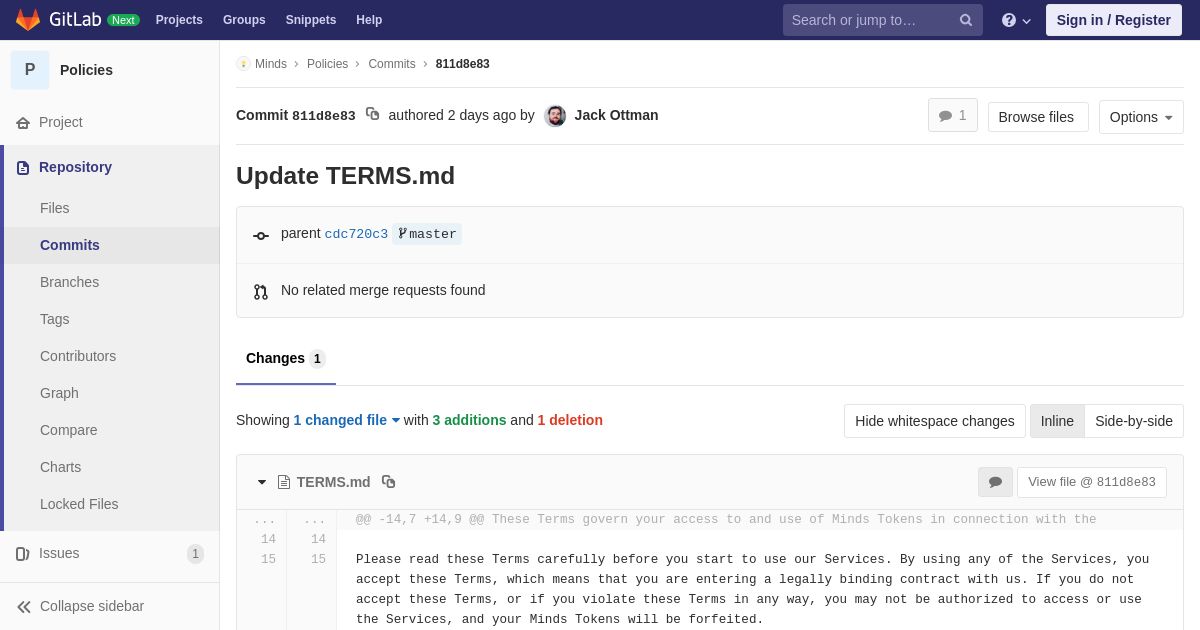Viewport: 1200px width, 630px height.
Task: Toggle comments for TERMS.md file
Action: pyautogui.click(x=995, y=482)
